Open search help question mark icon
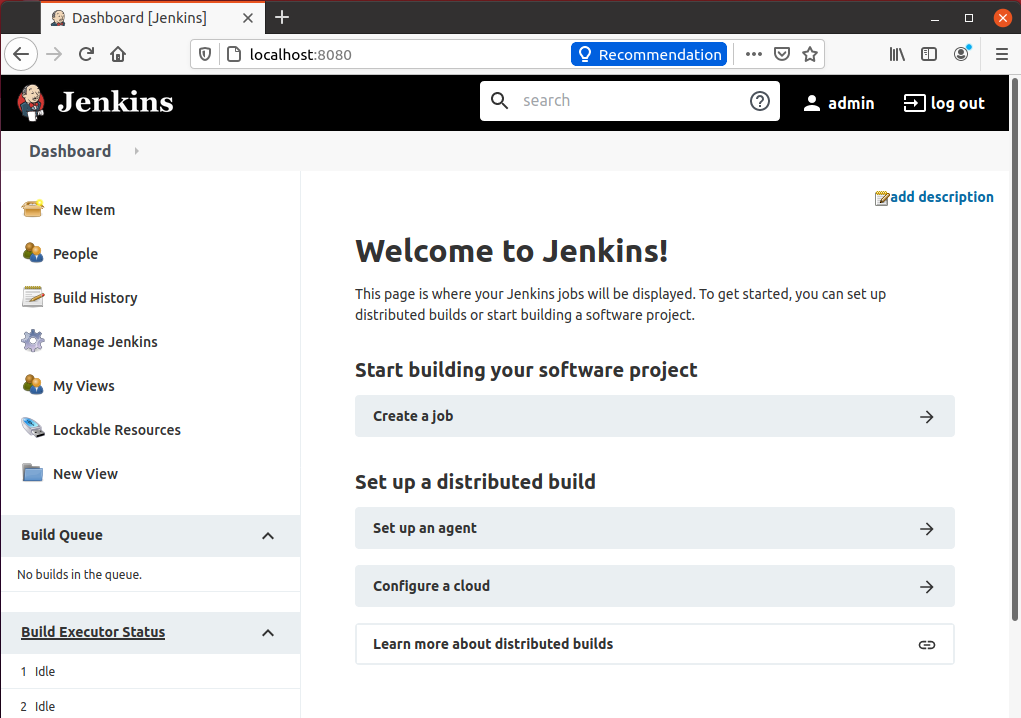This screenshot has height=718, width=1021. [x=760, y=101]
